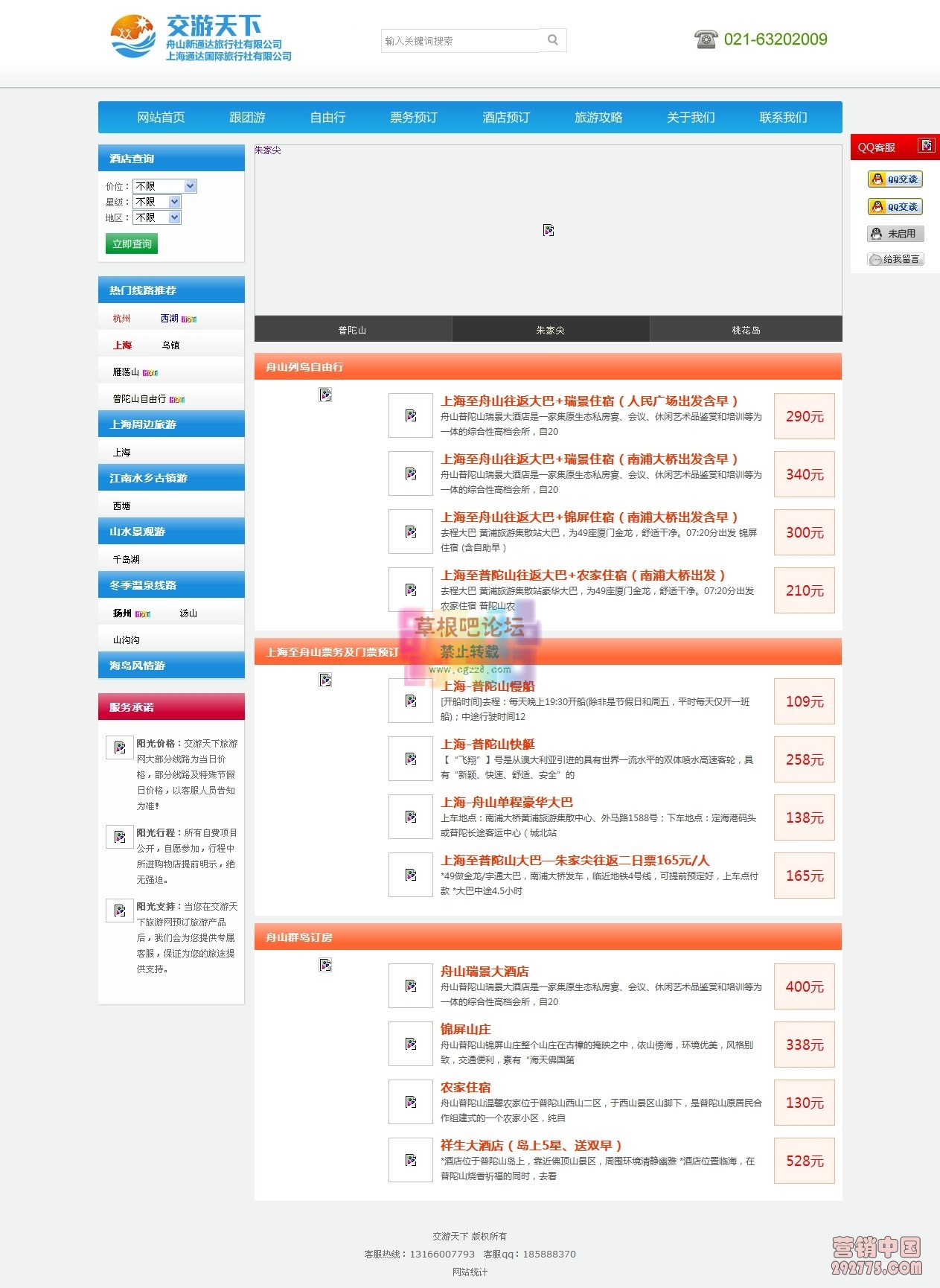Click the 交游天下 site logo

pos(201,38)
